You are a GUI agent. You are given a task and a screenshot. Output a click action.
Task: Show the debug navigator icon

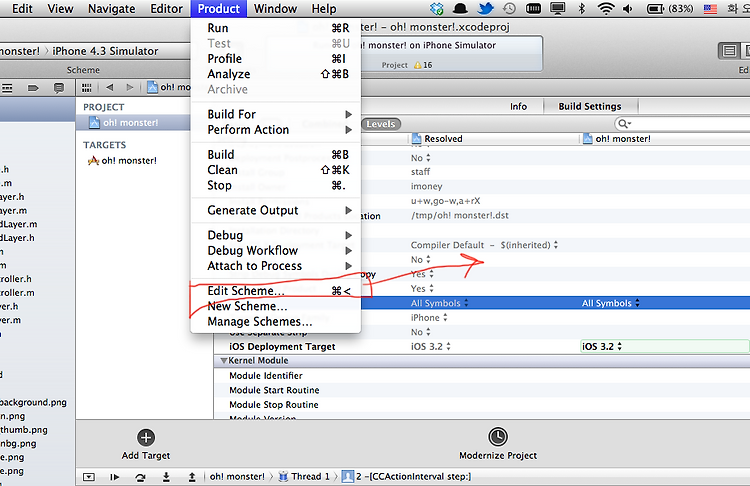pyautogui.click(x=7, y=88)
